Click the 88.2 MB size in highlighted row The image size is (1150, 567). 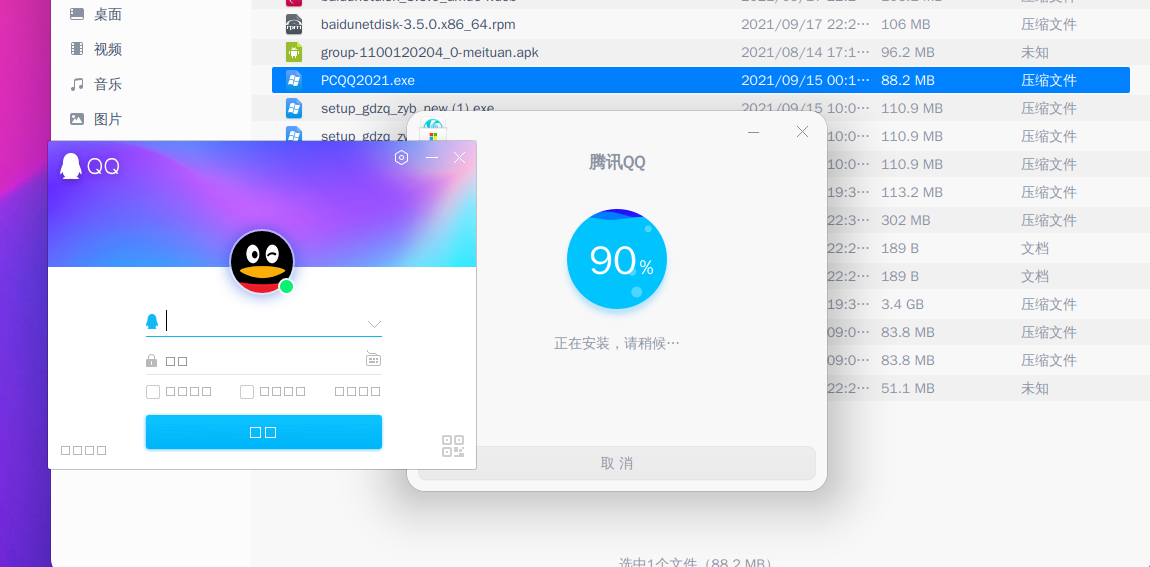coord(908,80)
